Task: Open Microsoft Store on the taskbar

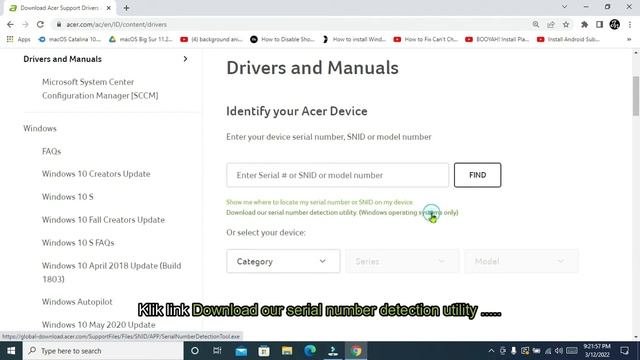Action: click(x=264, y=351)
